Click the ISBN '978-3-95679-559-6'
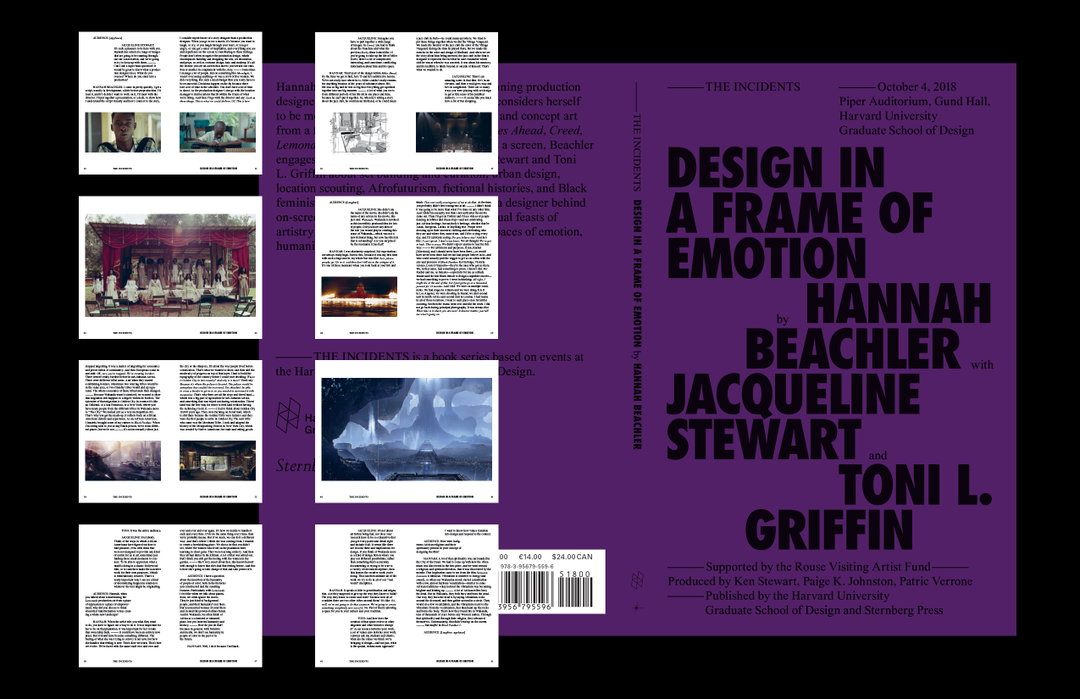Viewport: 1080px width, 699px height. coord(528,566)
